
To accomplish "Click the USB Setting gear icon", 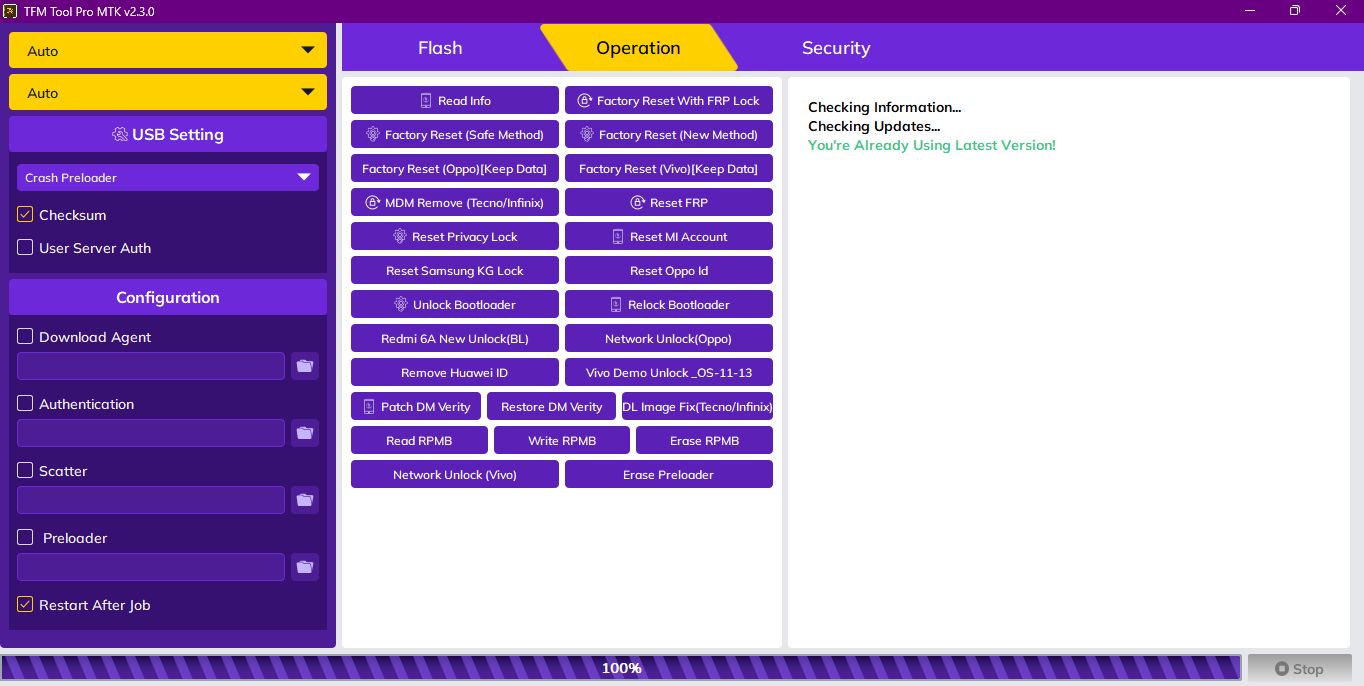I will [x=120, y=135].
